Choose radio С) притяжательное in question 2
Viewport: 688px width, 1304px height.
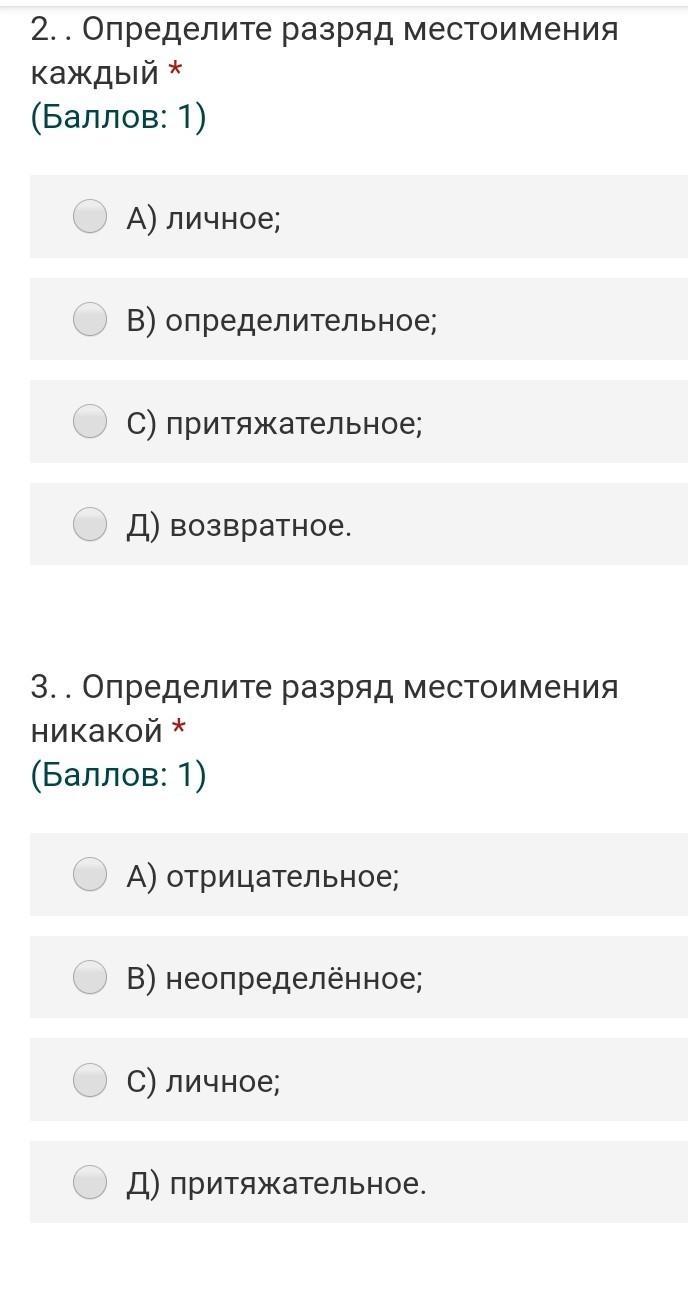pyautogui.click(x=90, y=421)
